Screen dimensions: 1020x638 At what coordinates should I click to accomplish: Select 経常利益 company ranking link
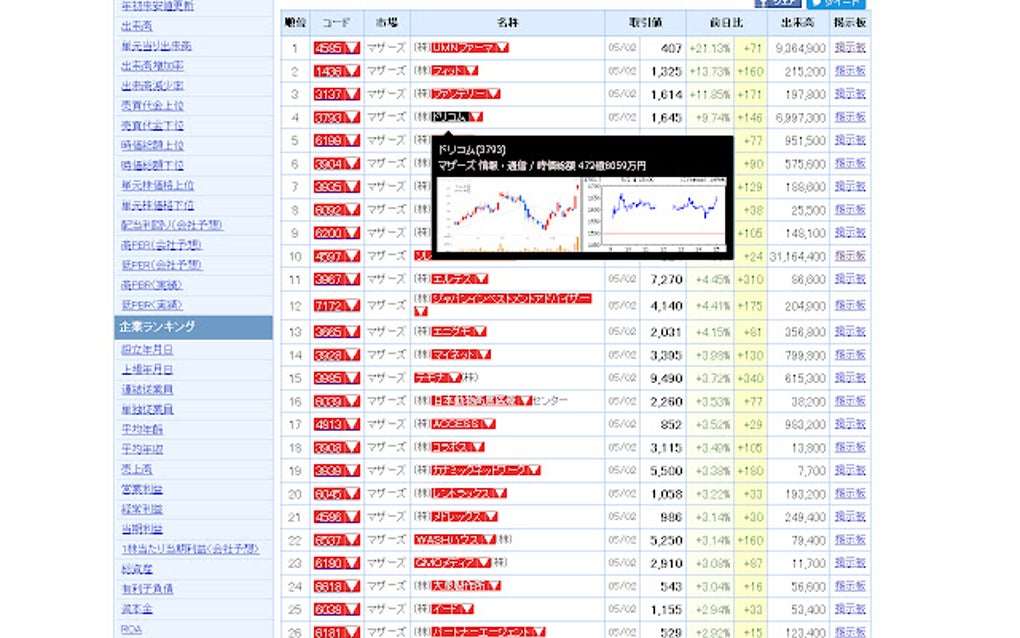coord(142,509)
